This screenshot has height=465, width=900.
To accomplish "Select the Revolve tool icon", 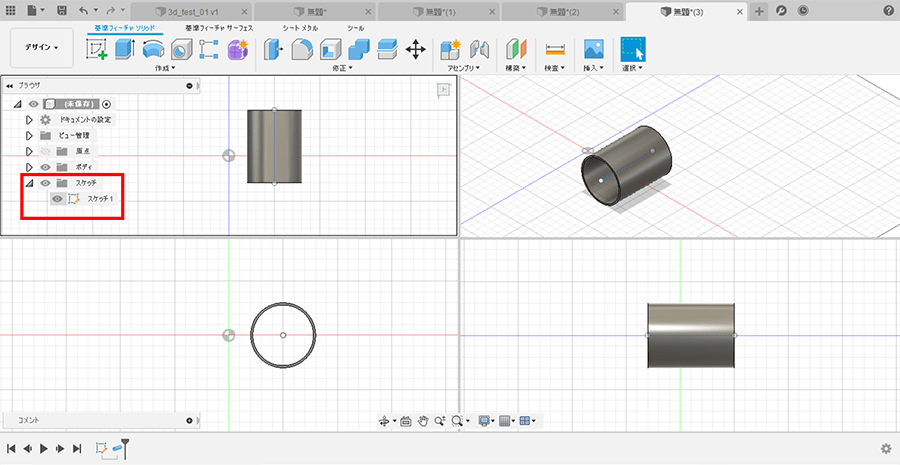I will 153,49.
